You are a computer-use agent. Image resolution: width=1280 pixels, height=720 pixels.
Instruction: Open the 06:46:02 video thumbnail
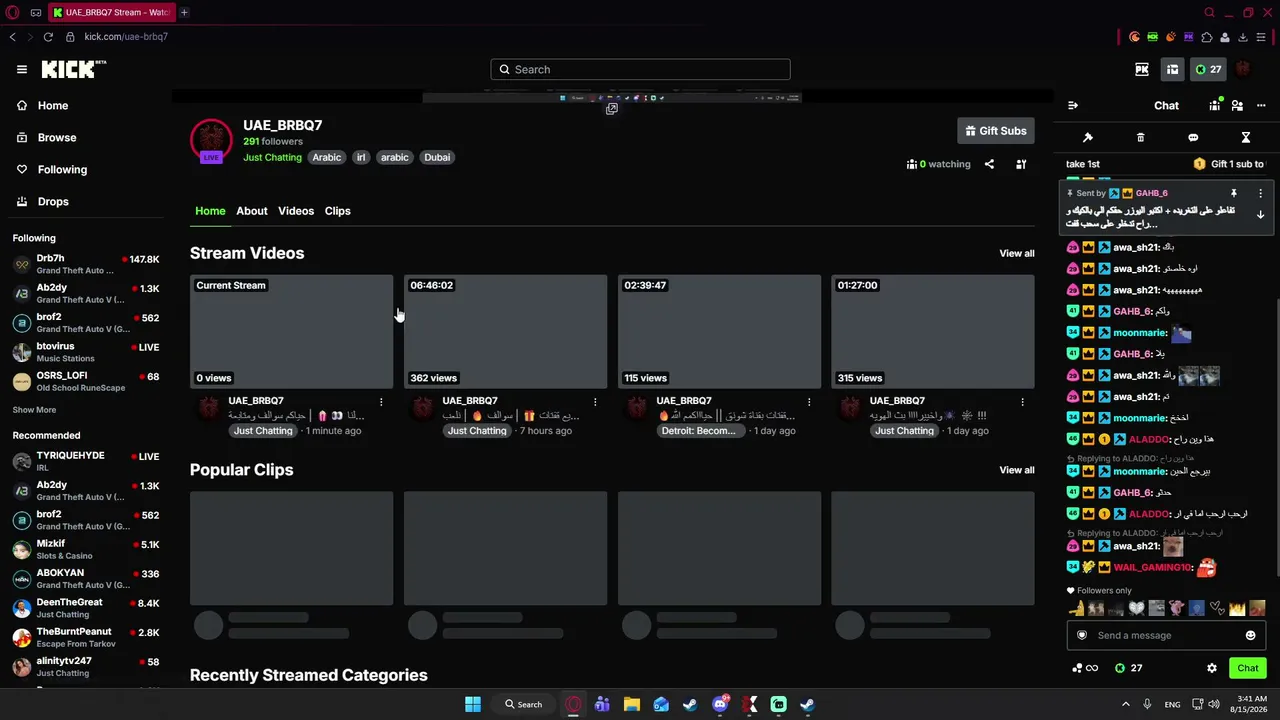(505, 331)
